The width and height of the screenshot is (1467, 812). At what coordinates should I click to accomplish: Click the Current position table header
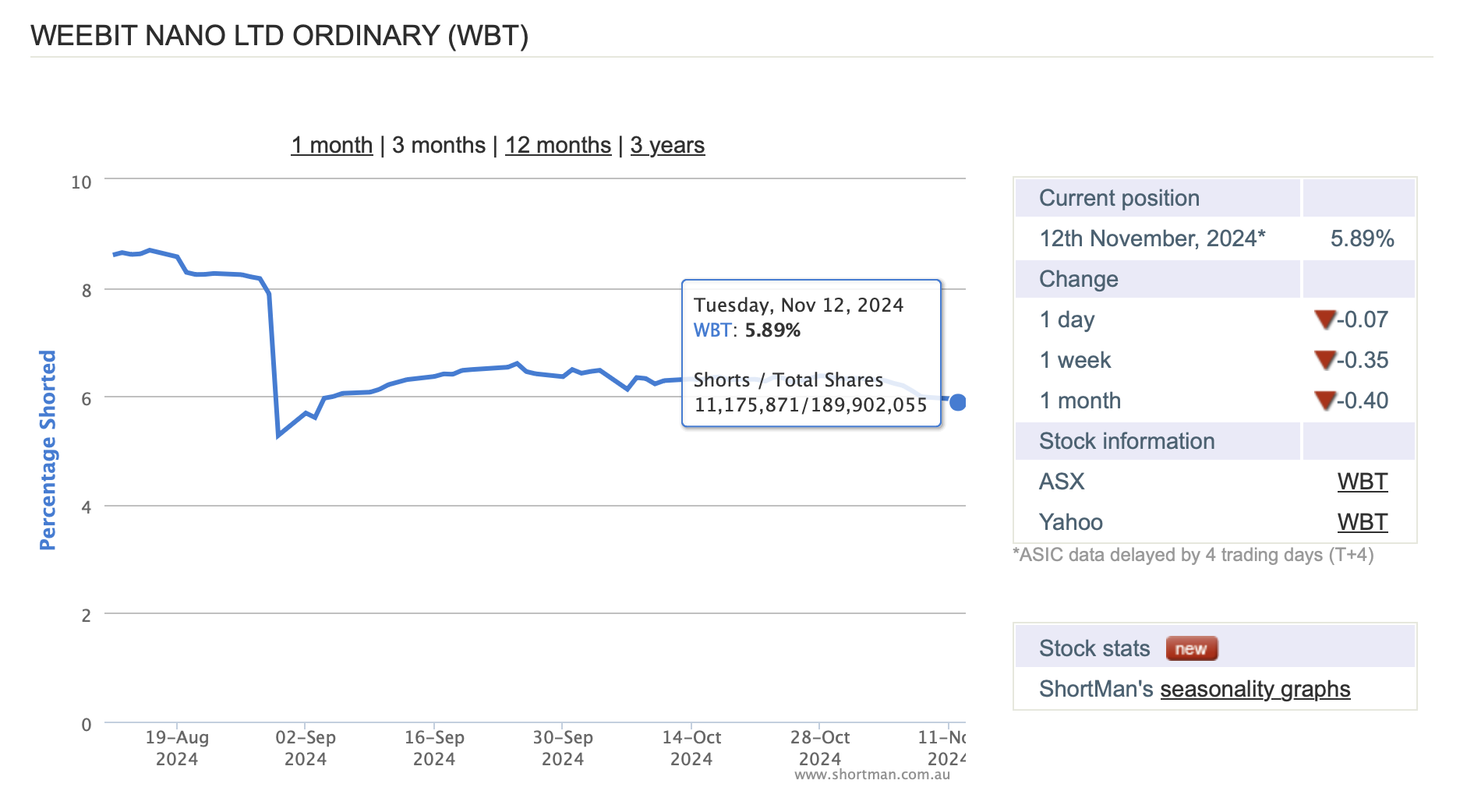click(1158, 198)
